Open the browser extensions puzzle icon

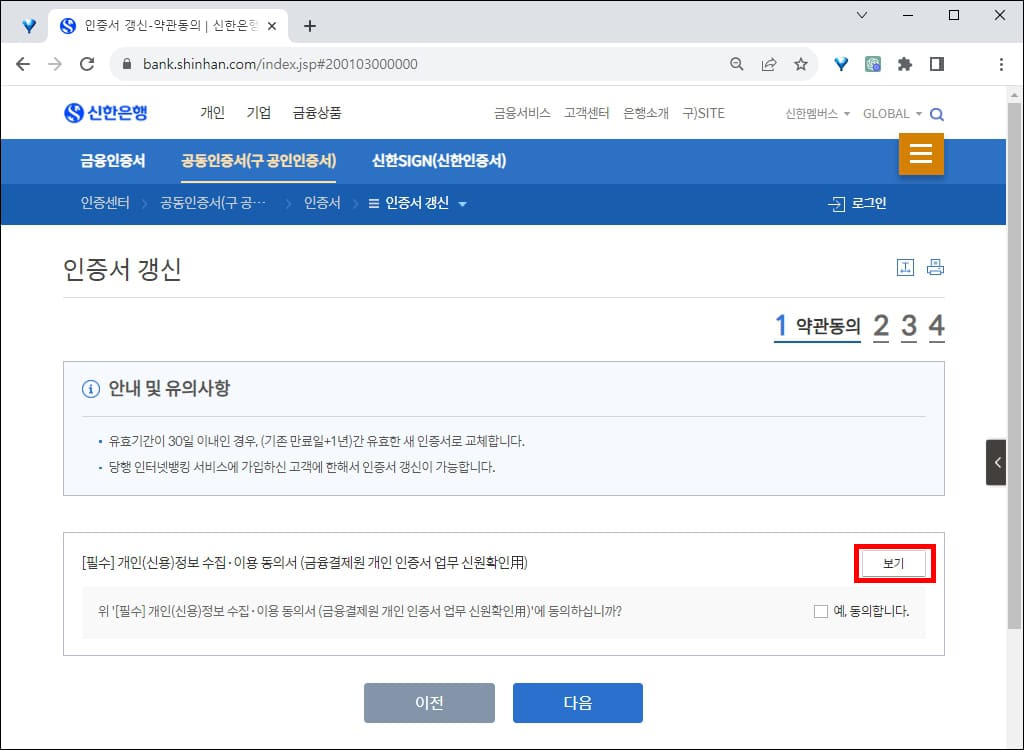(904, 63)
